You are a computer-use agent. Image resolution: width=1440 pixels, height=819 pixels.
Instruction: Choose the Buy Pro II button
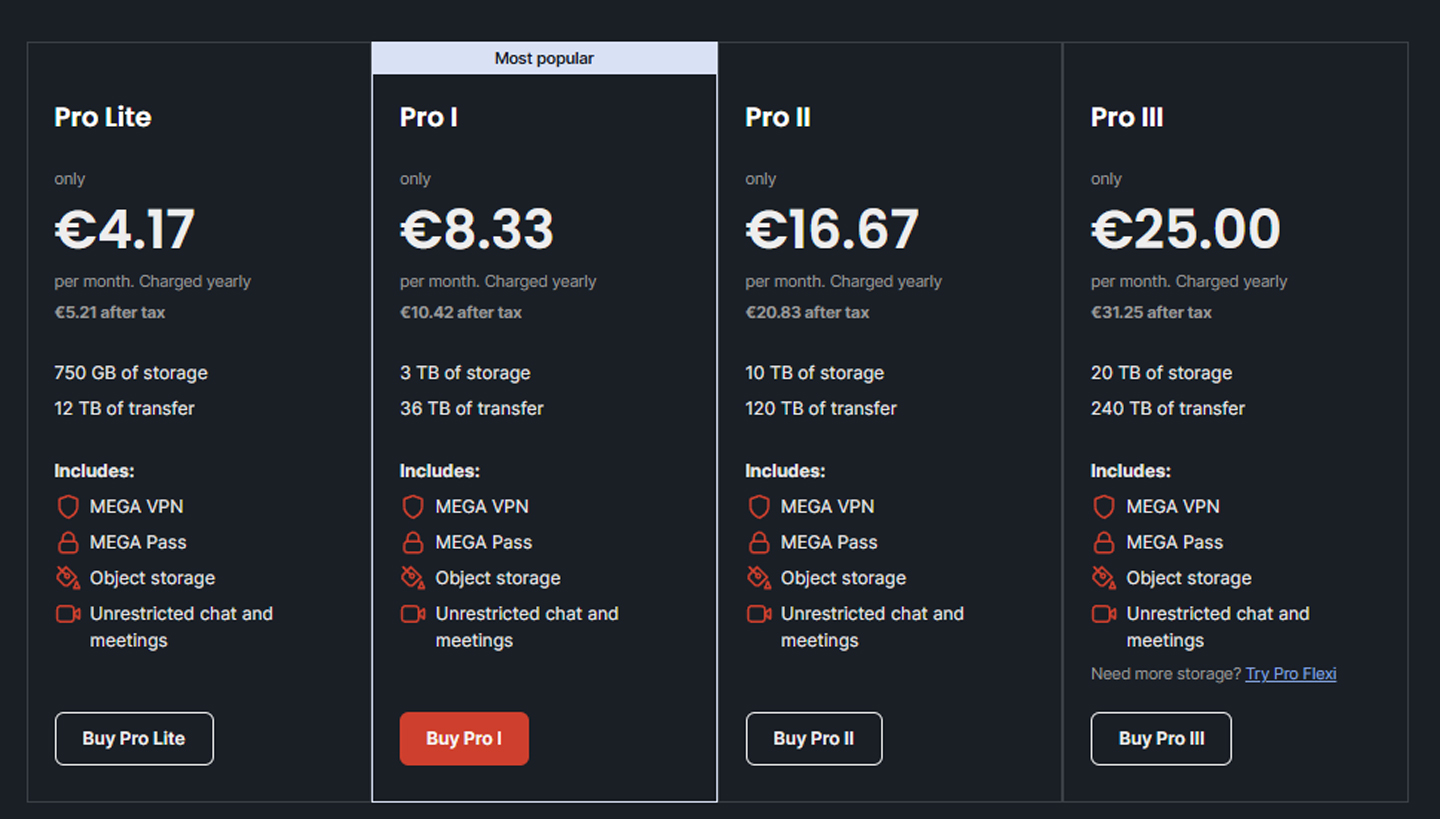click(x=814, y=739)
